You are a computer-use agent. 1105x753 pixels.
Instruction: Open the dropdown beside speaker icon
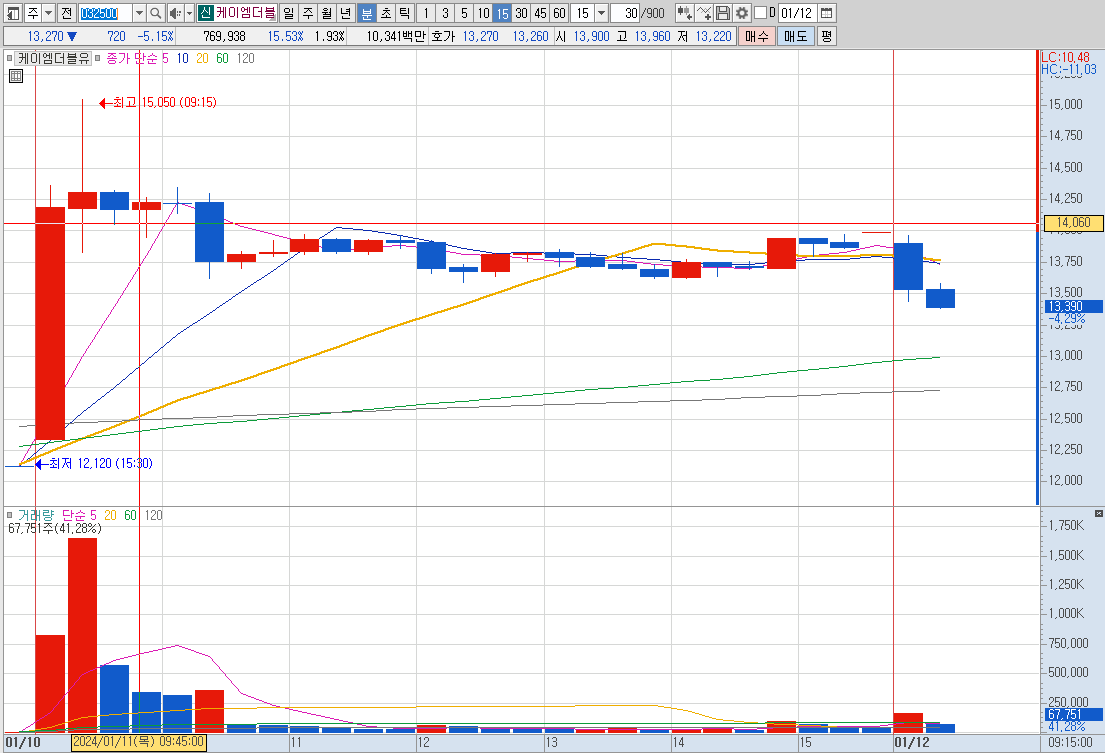pyautogui.click(x=189, y=13)
